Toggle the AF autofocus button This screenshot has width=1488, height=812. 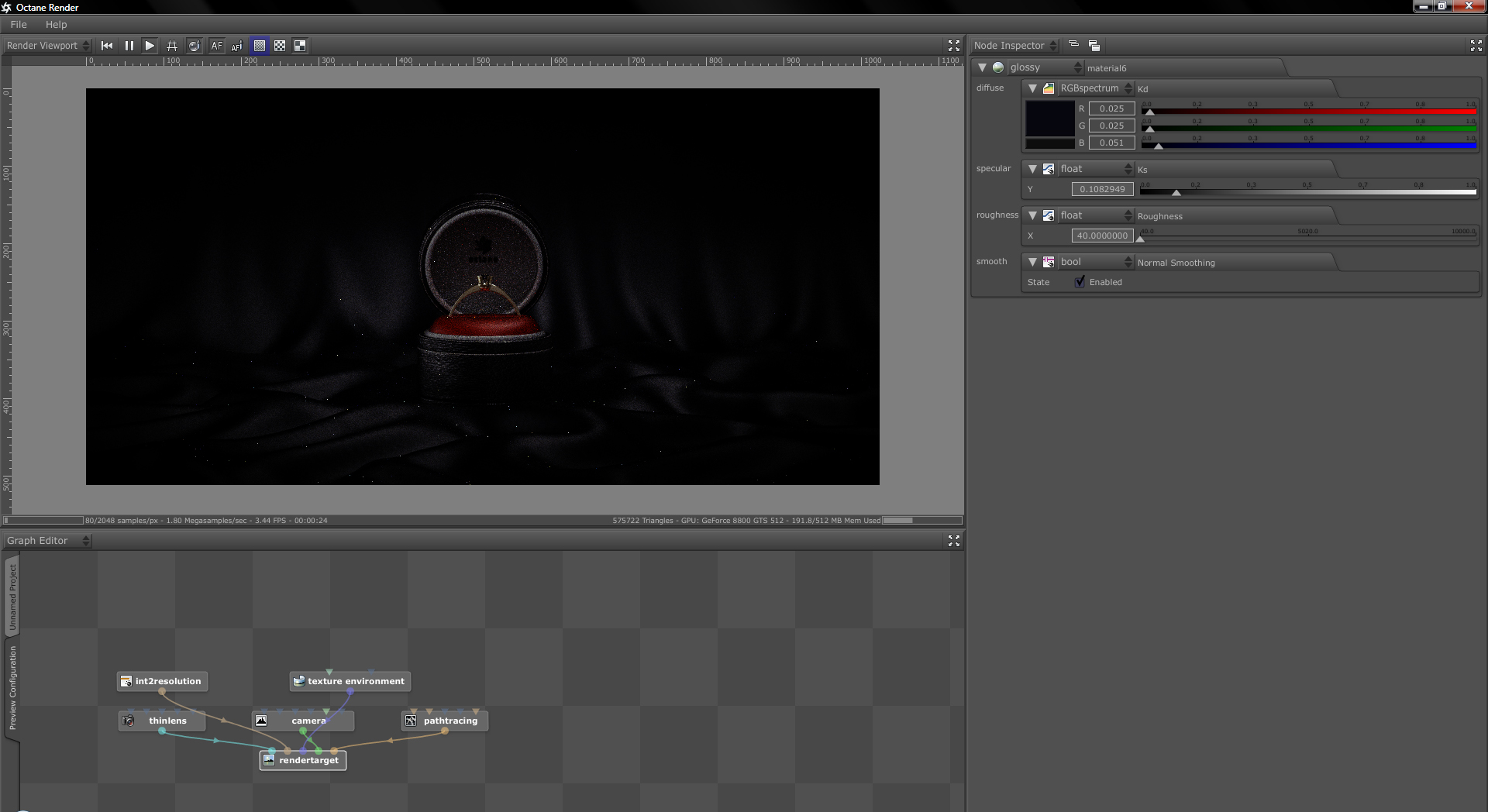point(217,46)
